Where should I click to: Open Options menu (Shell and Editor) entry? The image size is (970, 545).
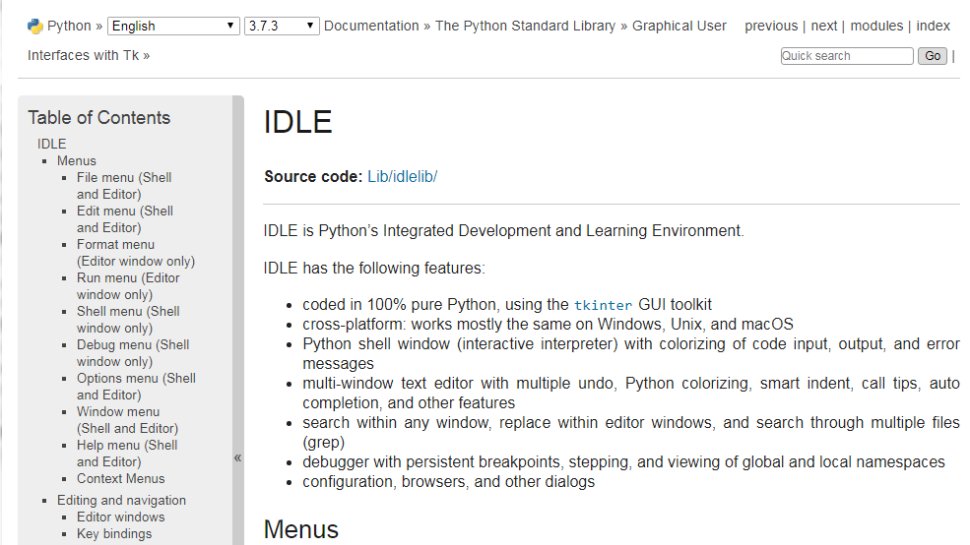coord(136,386)
